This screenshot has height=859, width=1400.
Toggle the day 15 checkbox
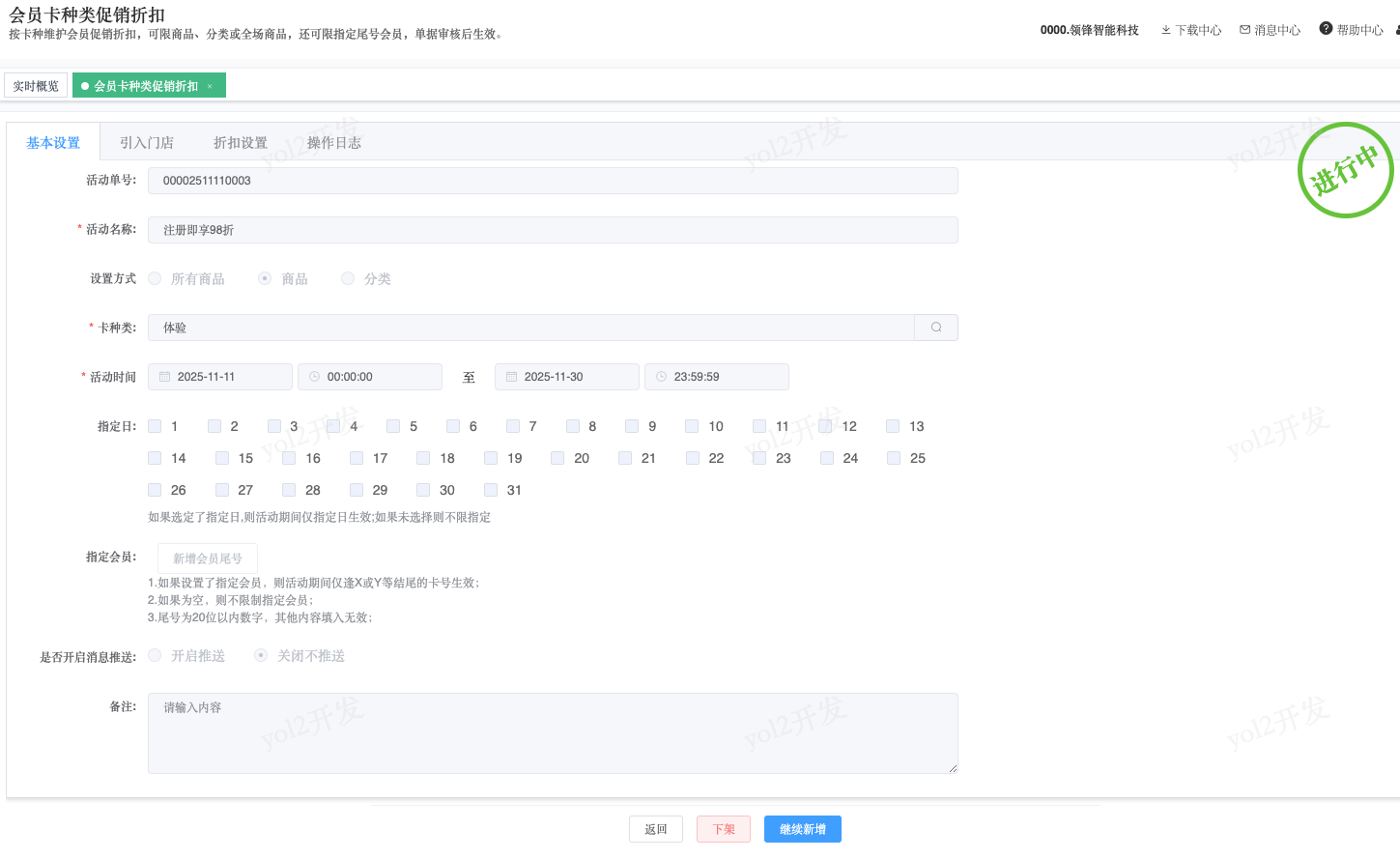click(x=222, y=458)
